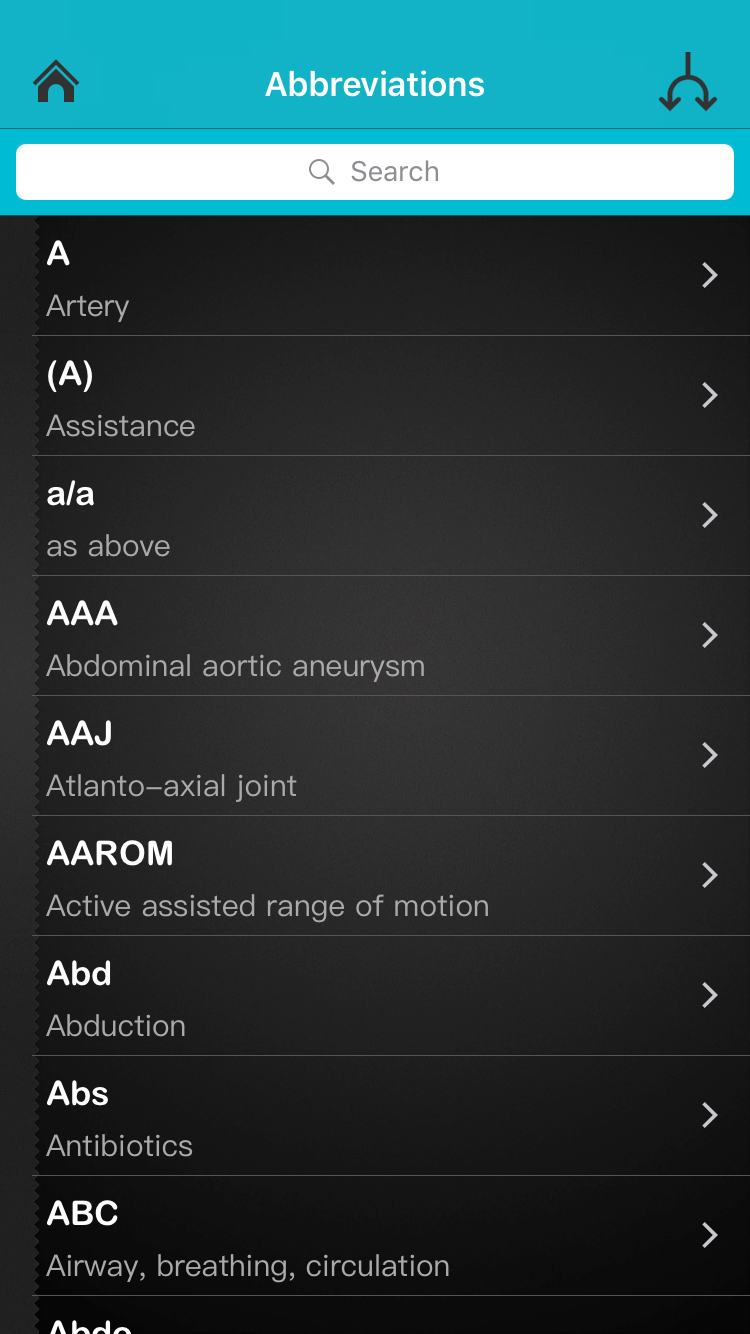Open the Antibiotics row chevron
The width and height of the screenshot is (750, 1334).
[710, 1115]
